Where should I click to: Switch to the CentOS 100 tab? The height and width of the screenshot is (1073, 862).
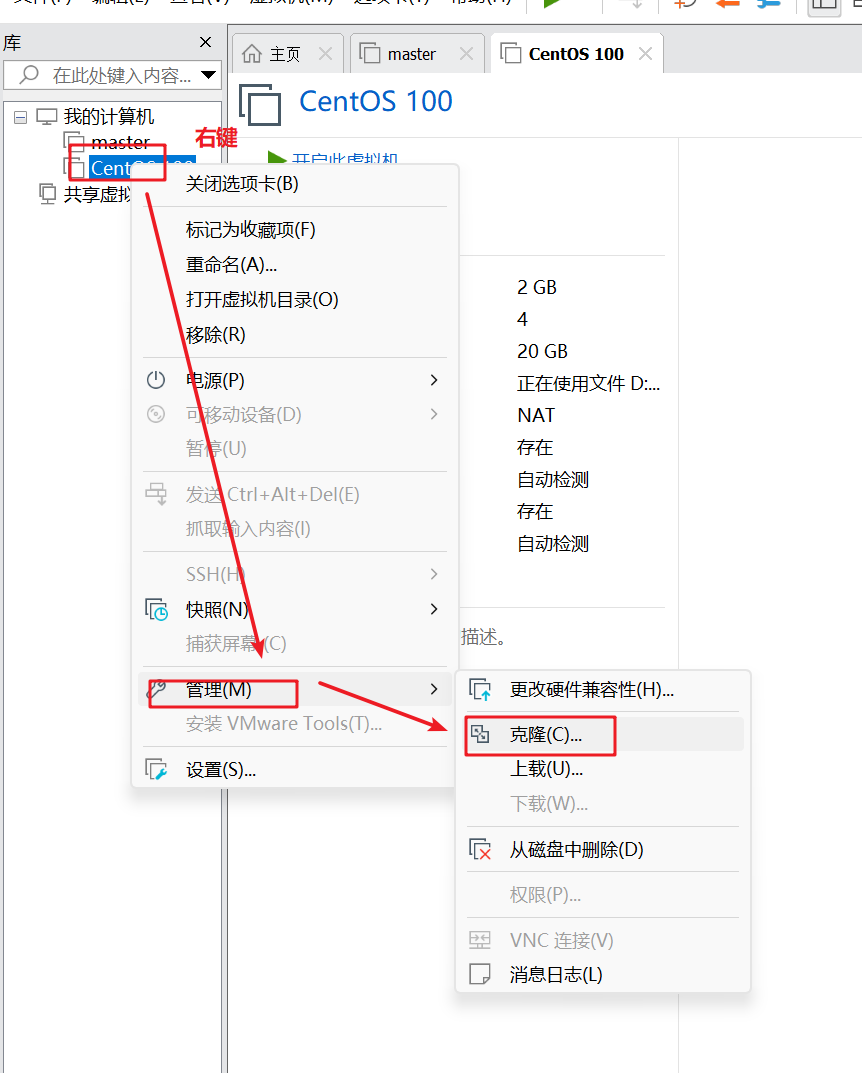(x=576, y=54)
